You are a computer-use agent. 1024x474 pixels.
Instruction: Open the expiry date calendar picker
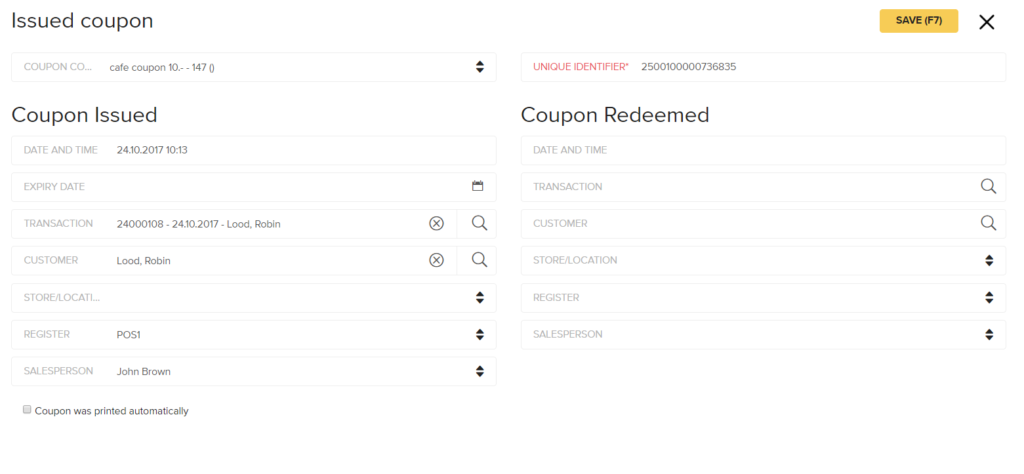477,186
